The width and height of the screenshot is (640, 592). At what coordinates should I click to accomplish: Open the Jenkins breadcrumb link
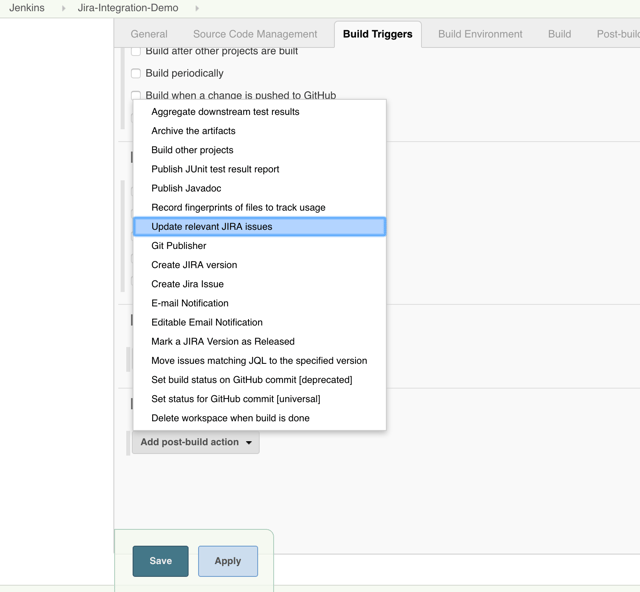coord(27,8)
